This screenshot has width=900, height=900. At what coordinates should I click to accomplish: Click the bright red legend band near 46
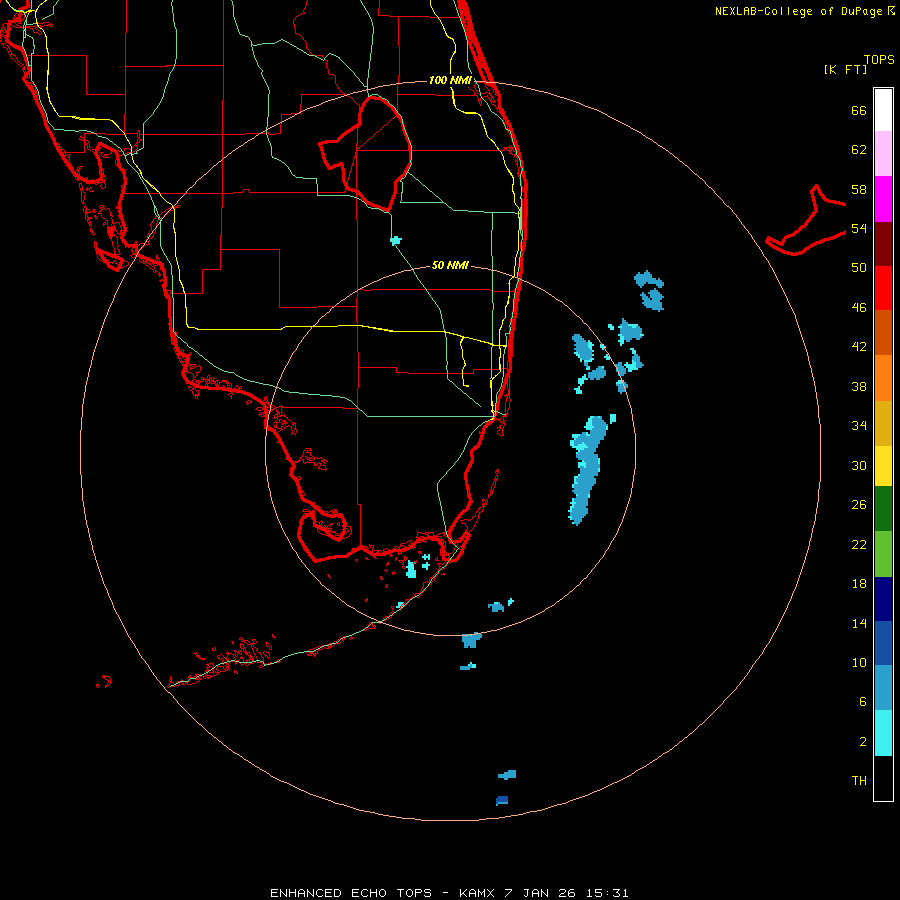click(x=883, y=288)
